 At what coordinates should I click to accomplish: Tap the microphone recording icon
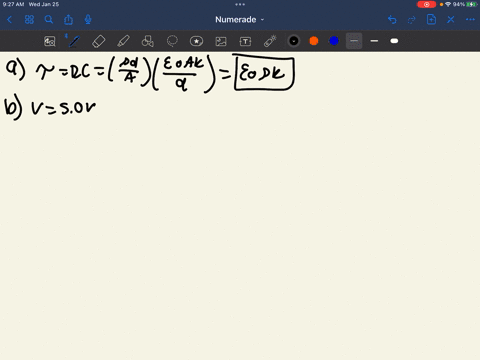click(x=88, y=20)
